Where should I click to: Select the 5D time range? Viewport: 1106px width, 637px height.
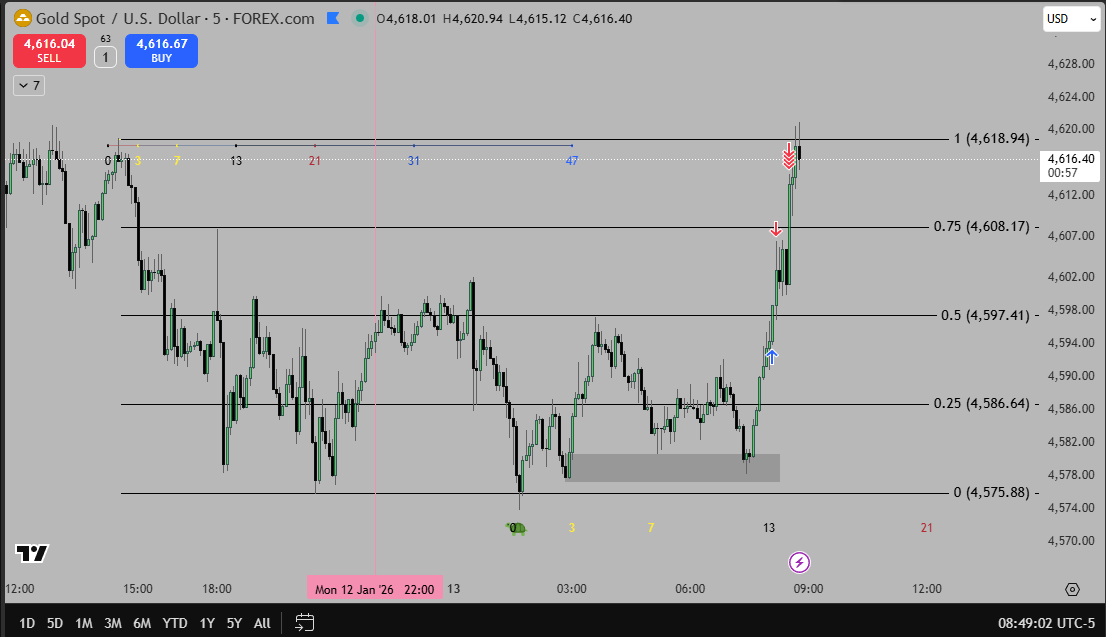point(55,623)
